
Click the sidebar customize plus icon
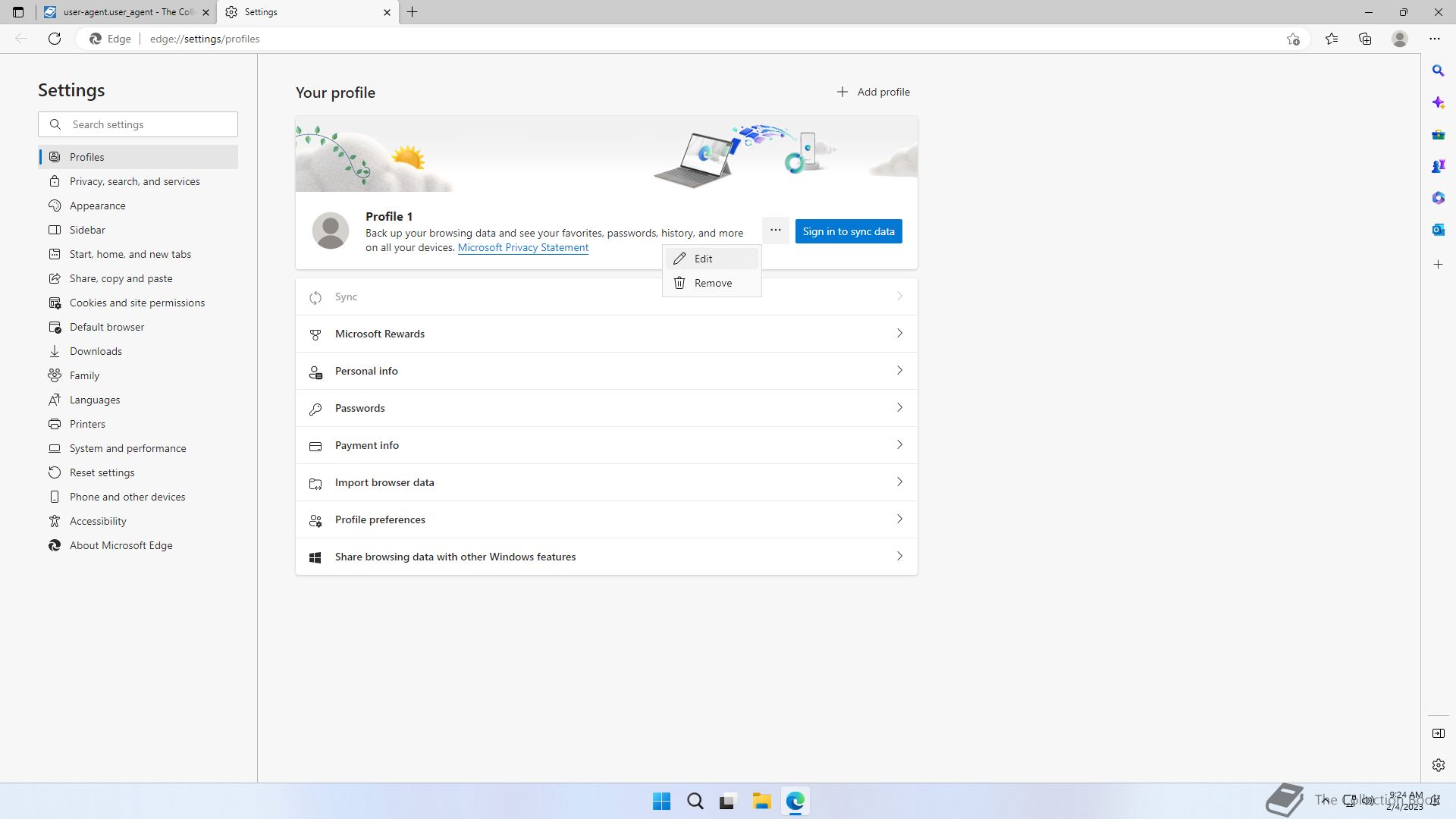[x=1438, y=265]
